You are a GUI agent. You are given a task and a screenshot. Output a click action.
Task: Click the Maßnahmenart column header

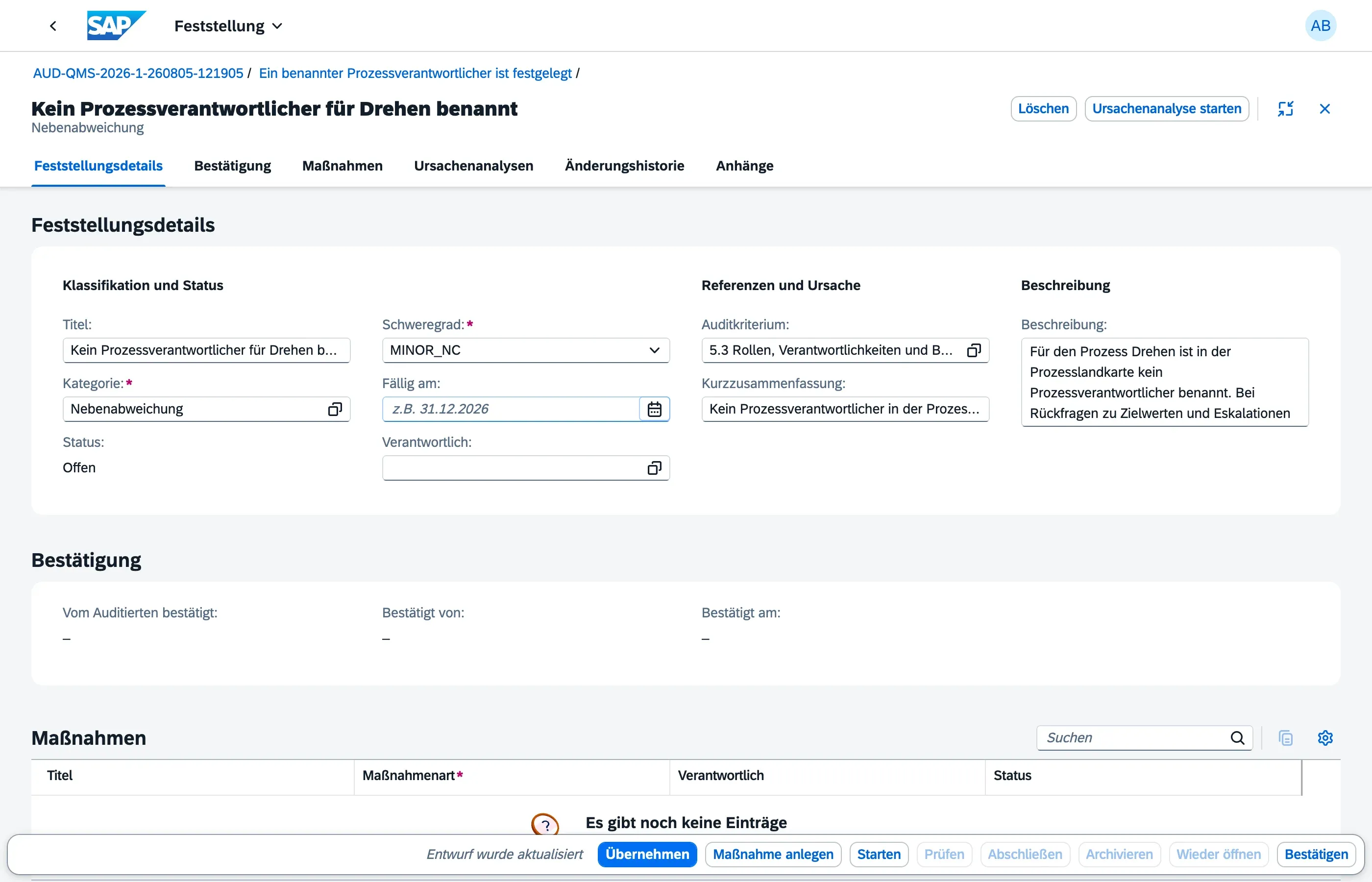tap(512, 776)
